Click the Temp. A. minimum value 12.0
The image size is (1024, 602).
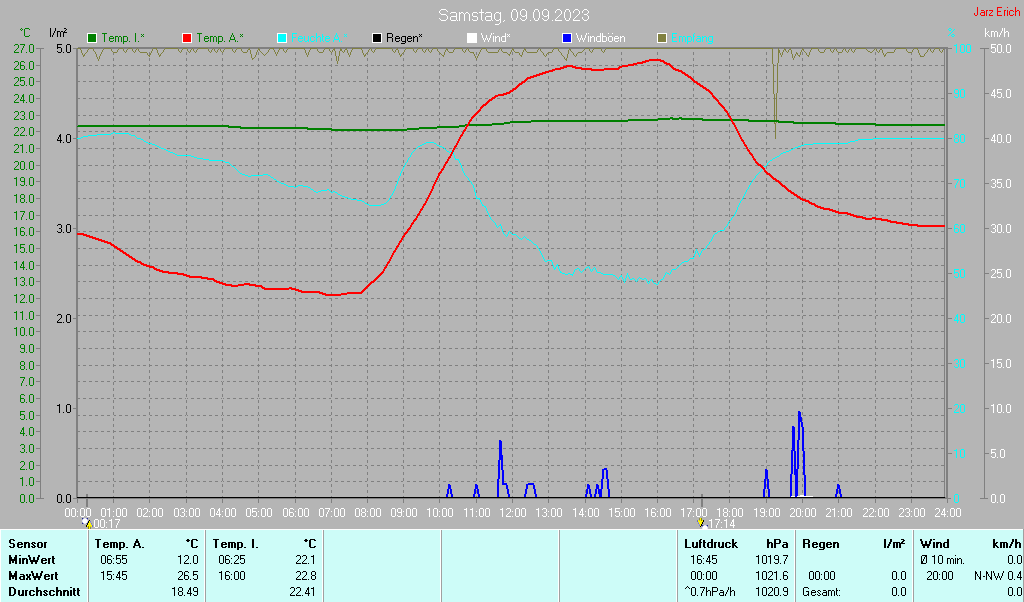(188, 560)
